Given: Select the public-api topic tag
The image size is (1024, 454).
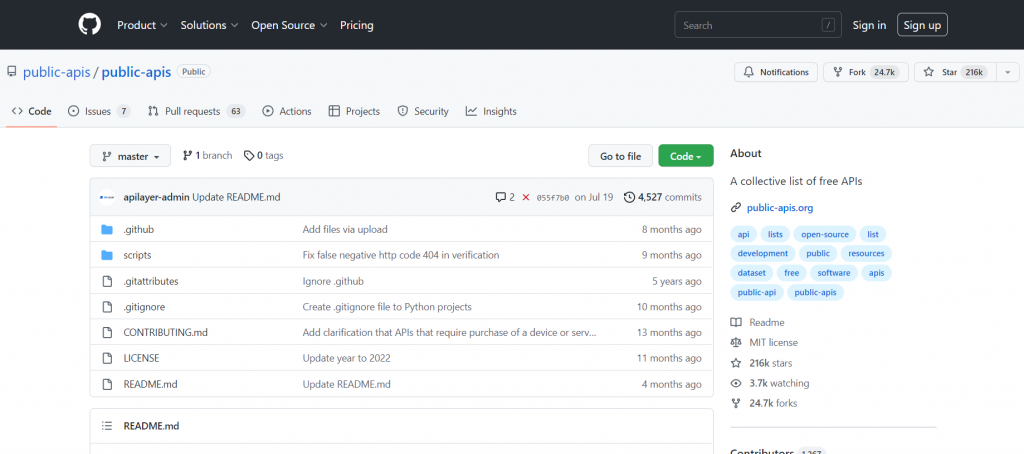Looking at the screenshot, I should coord(756,293).
